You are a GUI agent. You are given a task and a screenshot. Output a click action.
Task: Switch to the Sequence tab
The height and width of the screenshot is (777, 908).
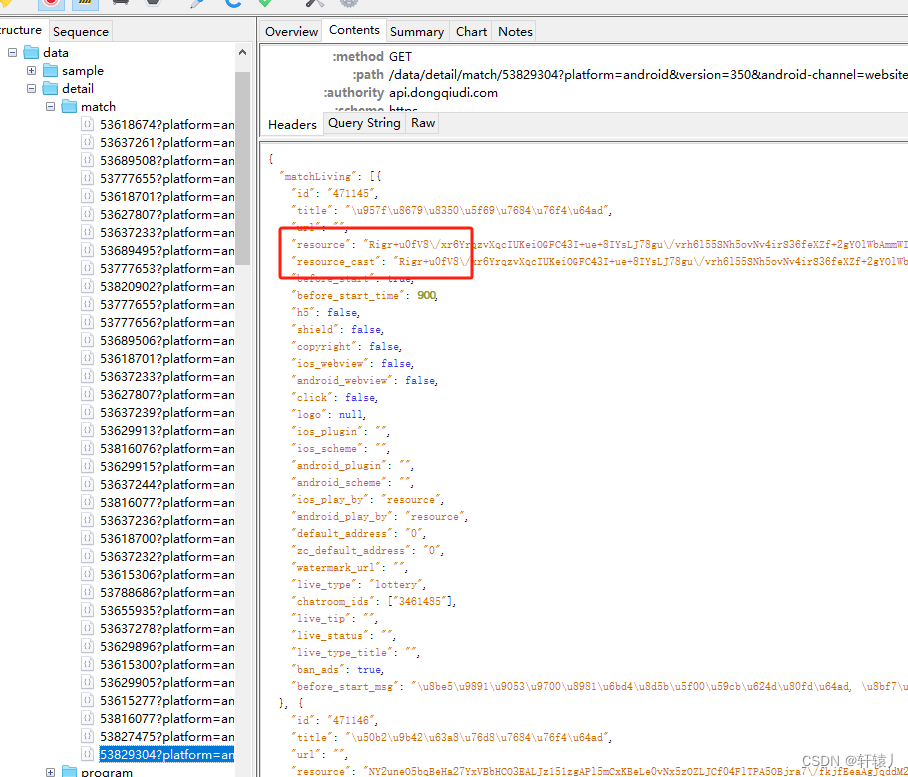point(80,31)
